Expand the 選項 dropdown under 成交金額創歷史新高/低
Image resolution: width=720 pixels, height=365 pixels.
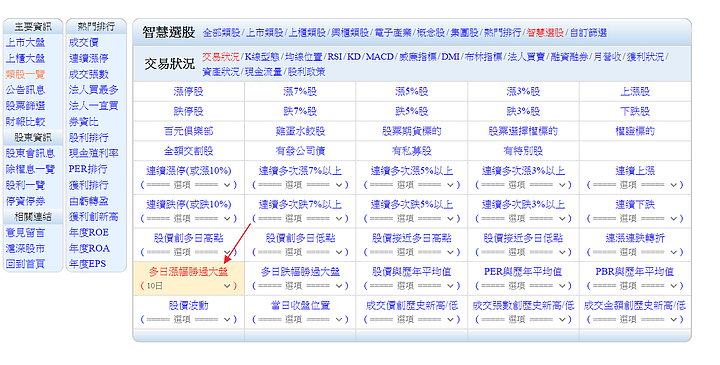point(635,320)
